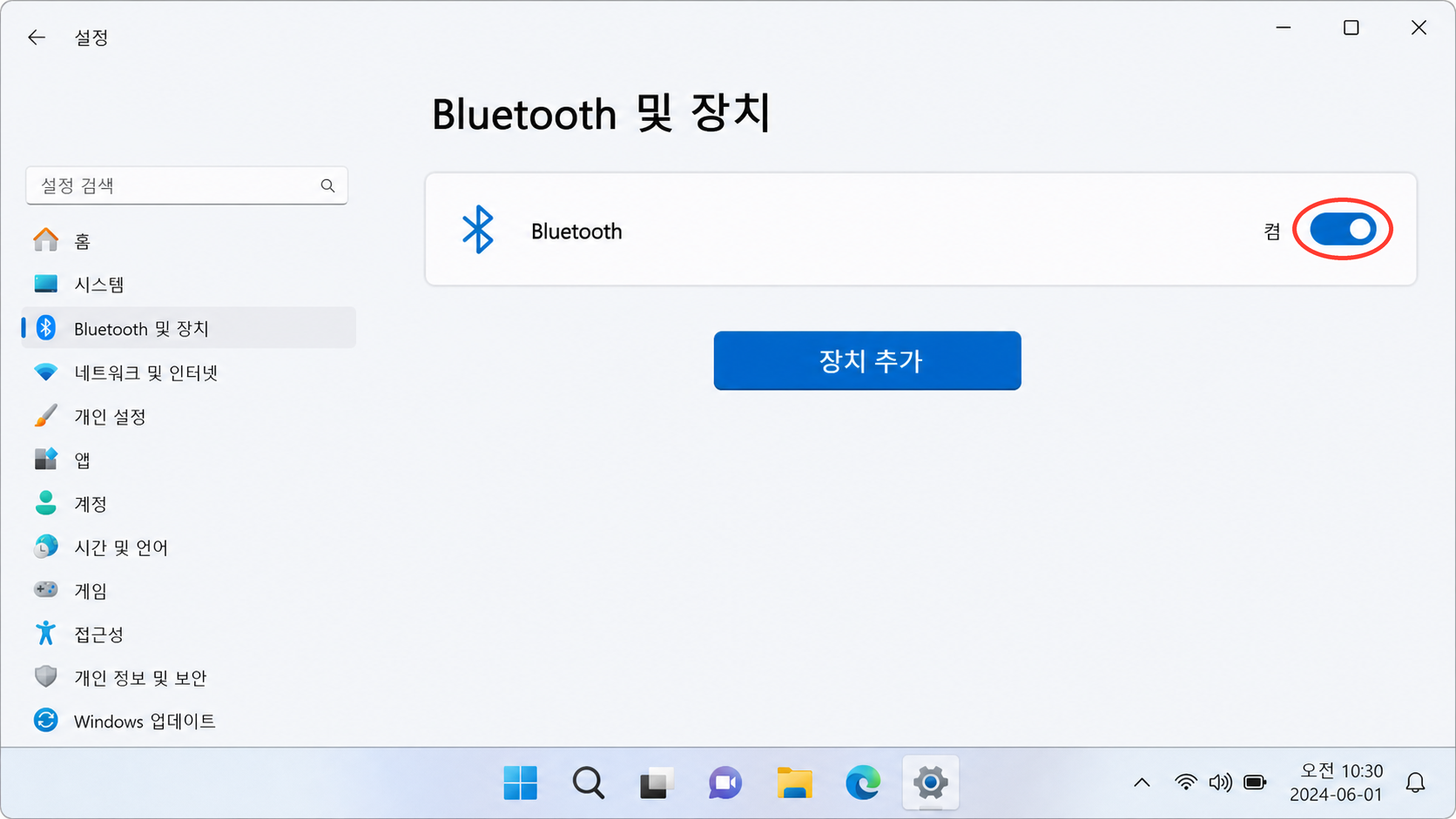Screen dimensions: 1456x819
Task: Open 네트워크 및 인터넷 settings
Action: pos(187,373)
